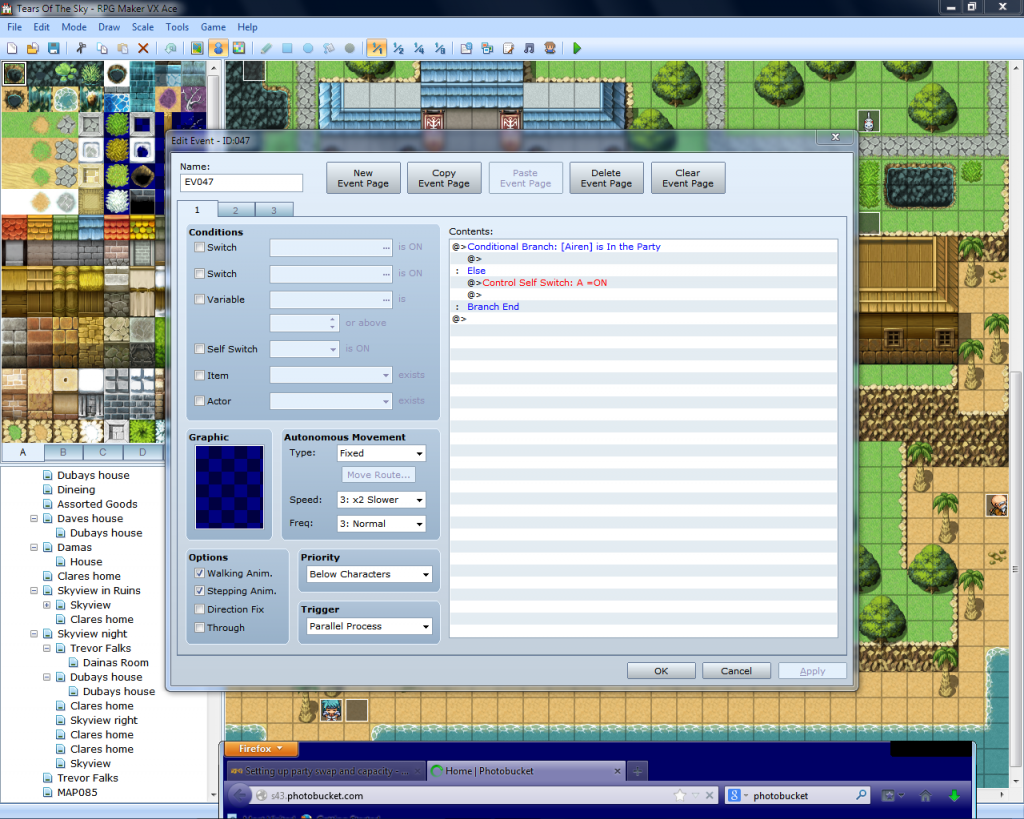Click the New Event Page button
1024x819 pixels.
tap(363, 178)
